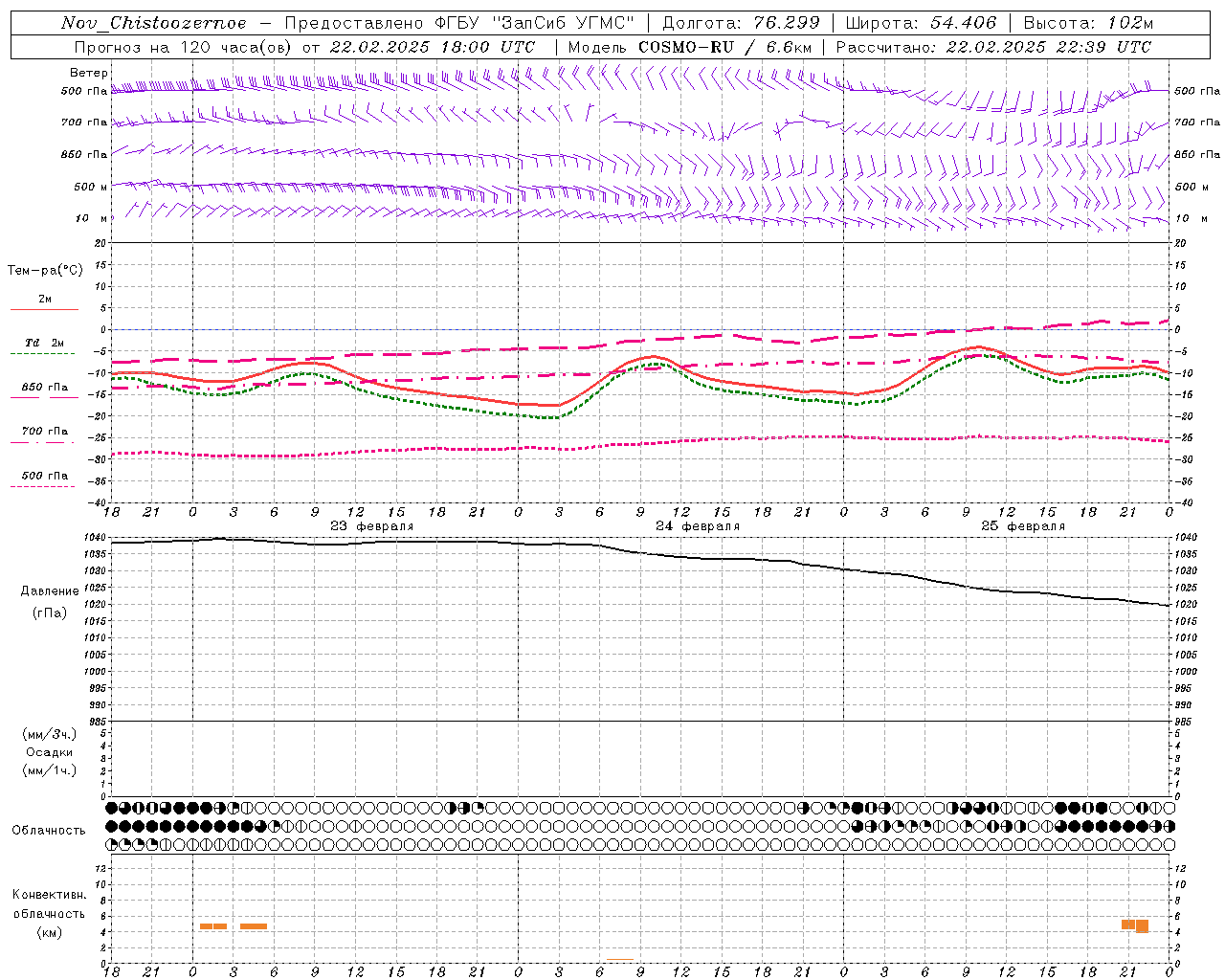Click the 24 февраля date label
This screenshot has height=980, width=1225.
point(698,526)
